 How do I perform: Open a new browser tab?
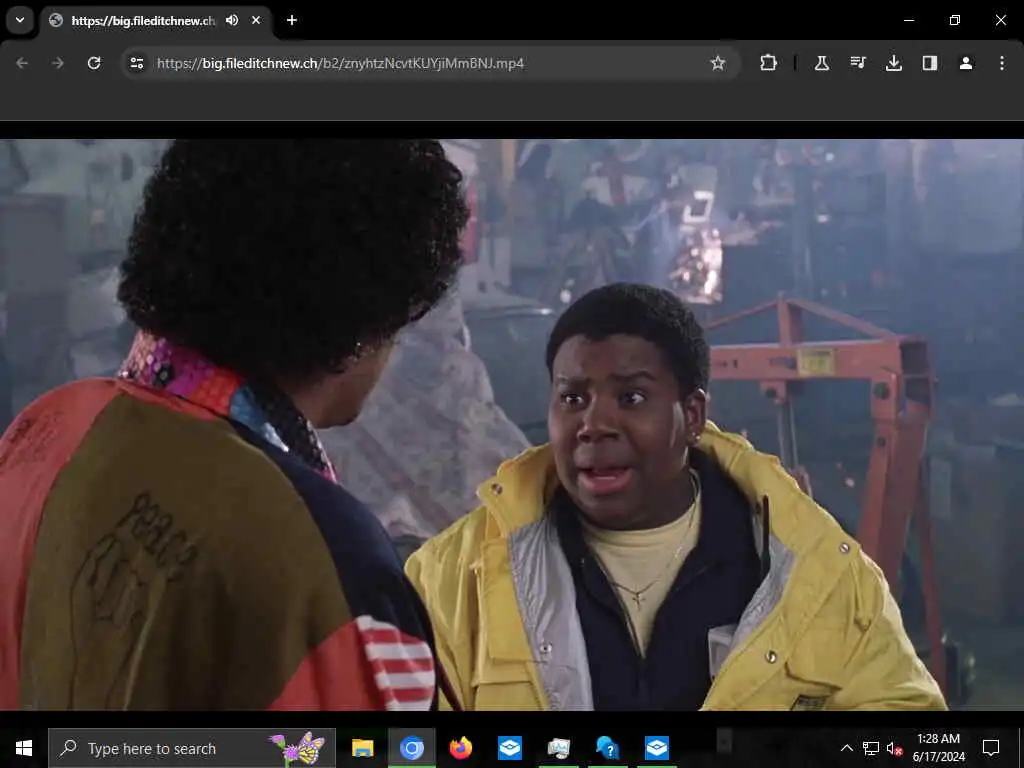coord(292,20)
